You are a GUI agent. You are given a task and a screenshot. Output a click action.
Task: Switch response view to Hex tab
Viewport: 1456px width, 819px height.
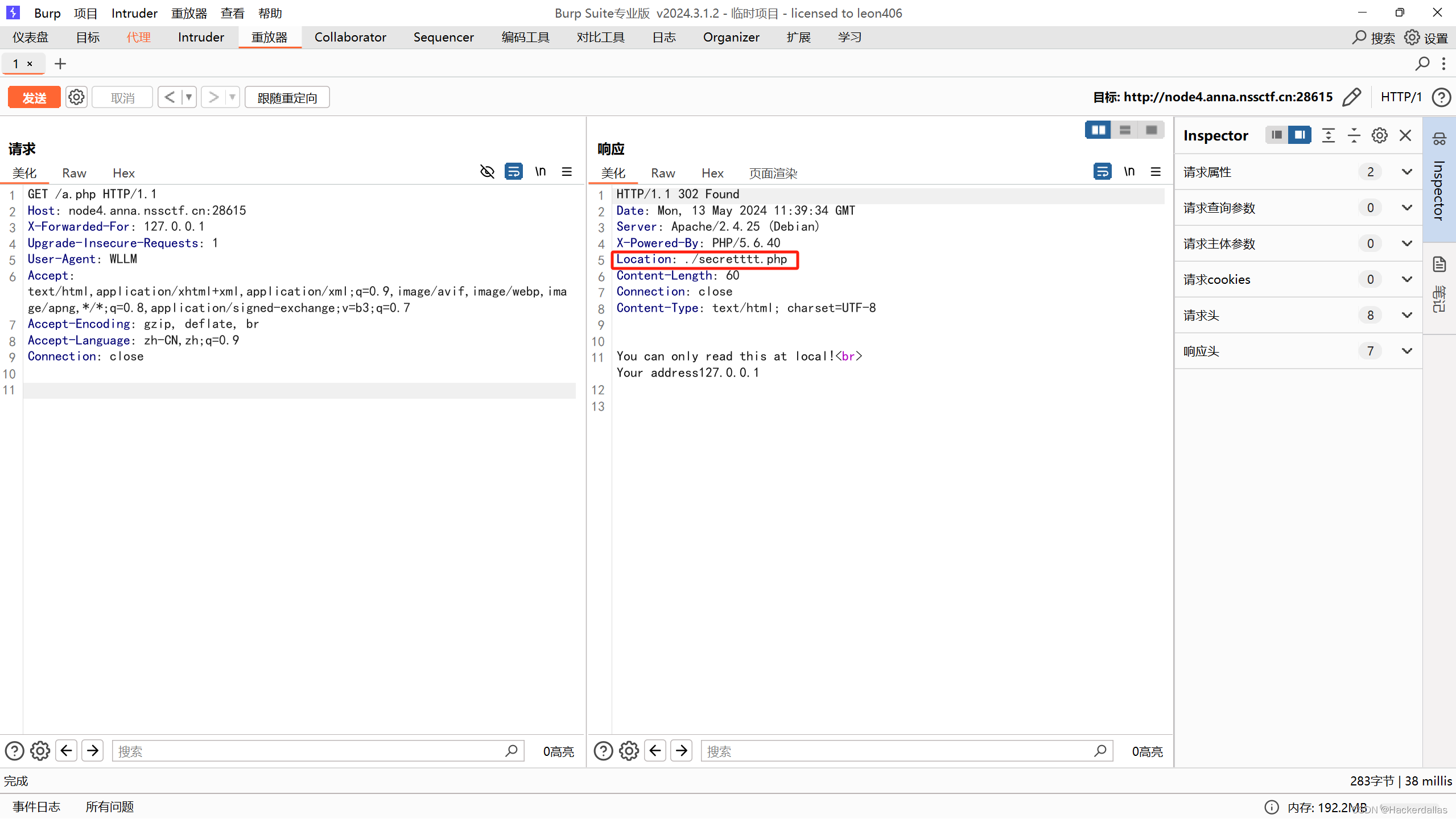coord(712,173)
